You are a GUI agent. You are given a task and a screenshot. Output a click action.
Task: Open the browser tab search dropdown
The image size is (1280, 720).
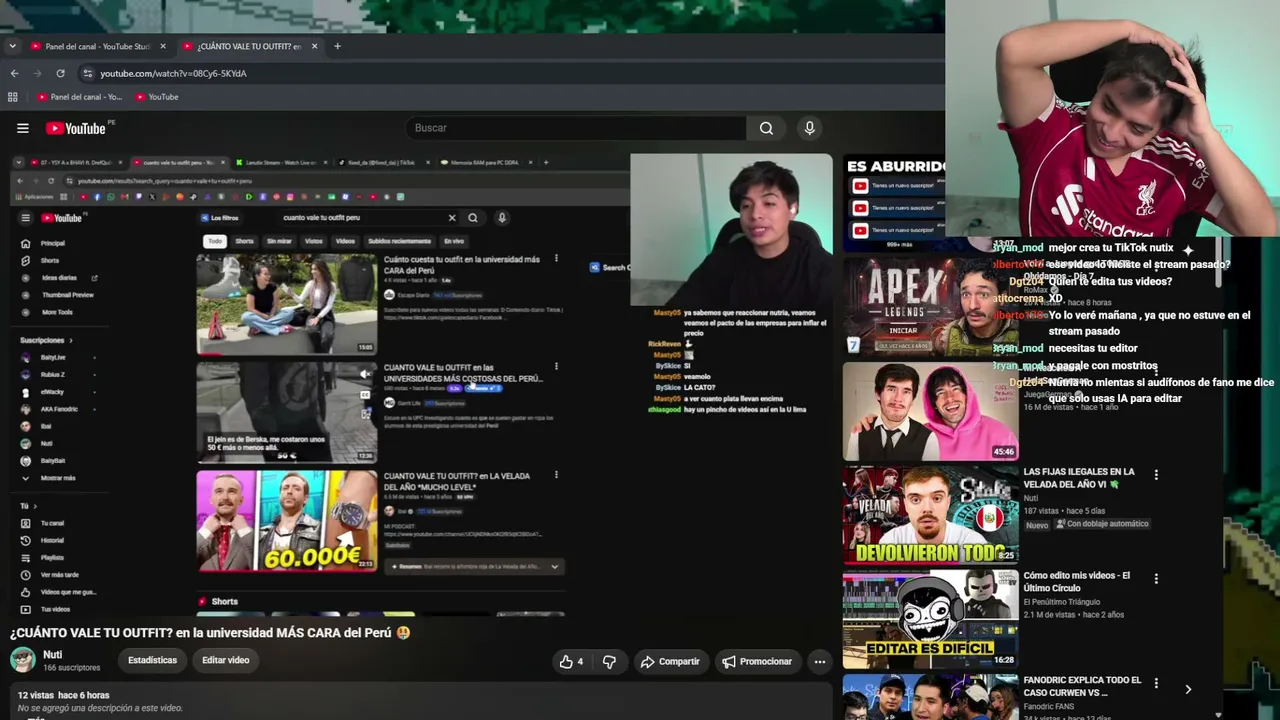pos(12,46)
